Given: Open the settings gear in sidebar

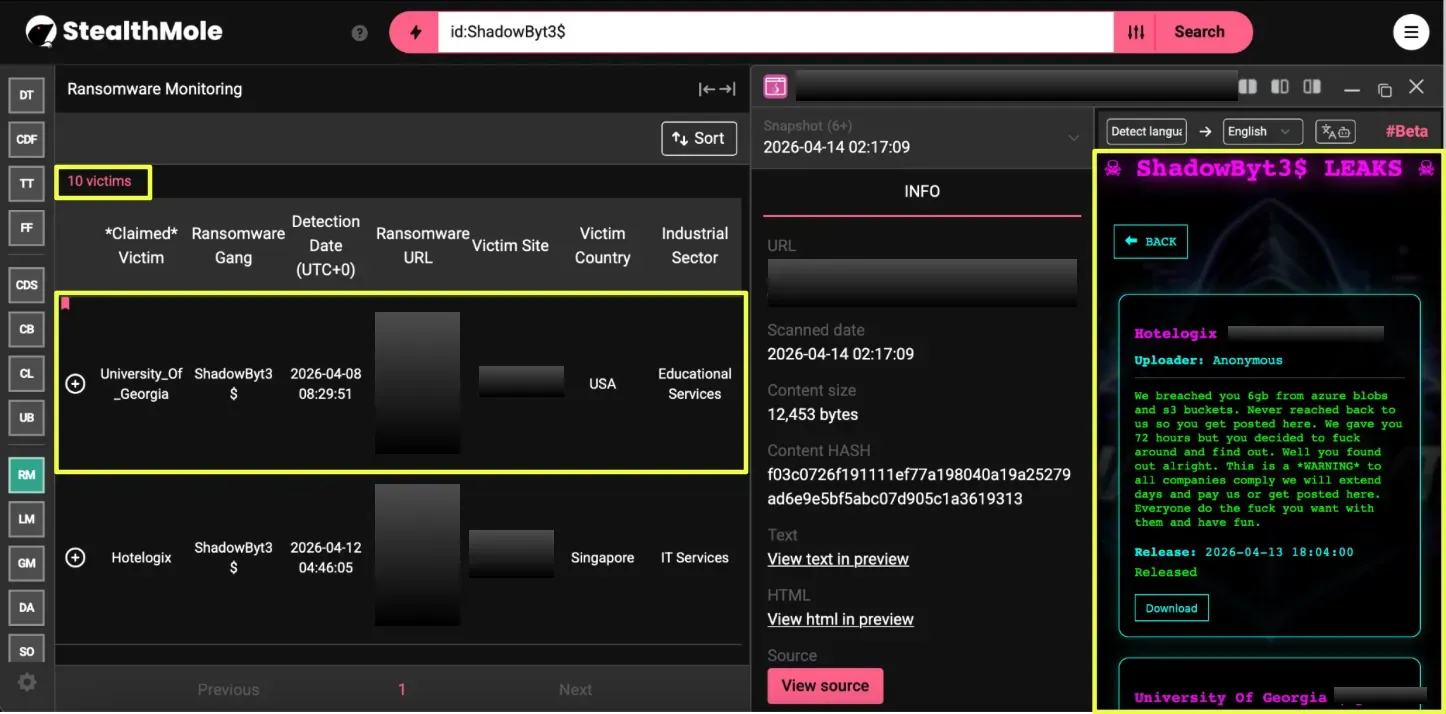Looking at the screenshot, I should pos(27,682).
